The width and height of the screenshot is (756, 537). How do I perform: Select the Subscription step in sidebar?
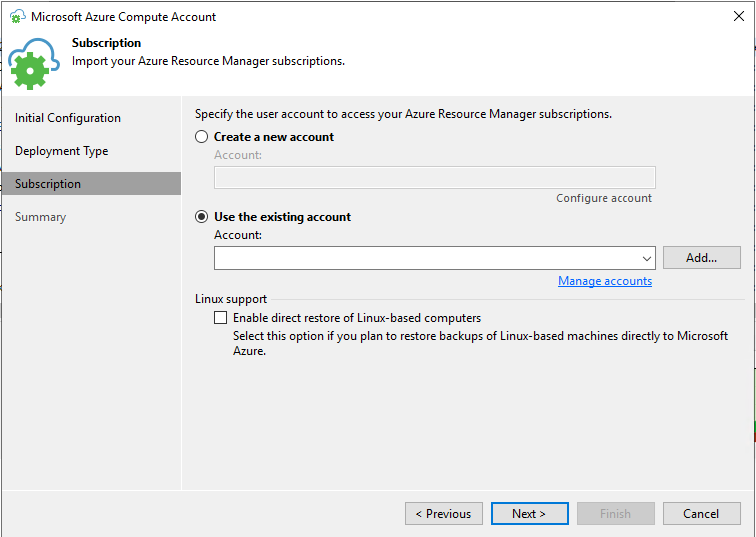click(48, 184)
